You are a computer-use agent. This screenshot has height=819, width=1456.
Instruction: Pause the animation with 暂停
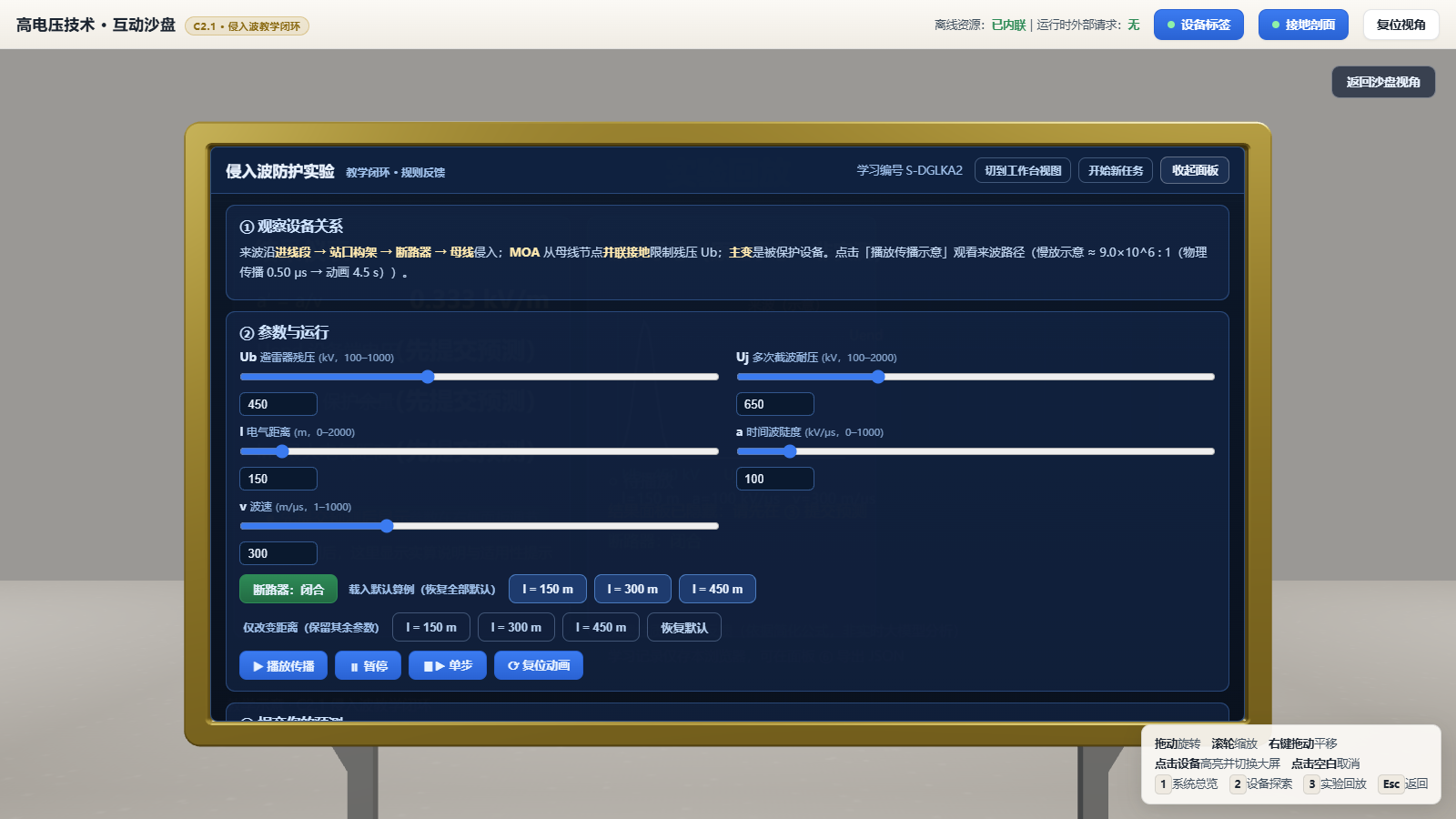click(x=368, y=665)
